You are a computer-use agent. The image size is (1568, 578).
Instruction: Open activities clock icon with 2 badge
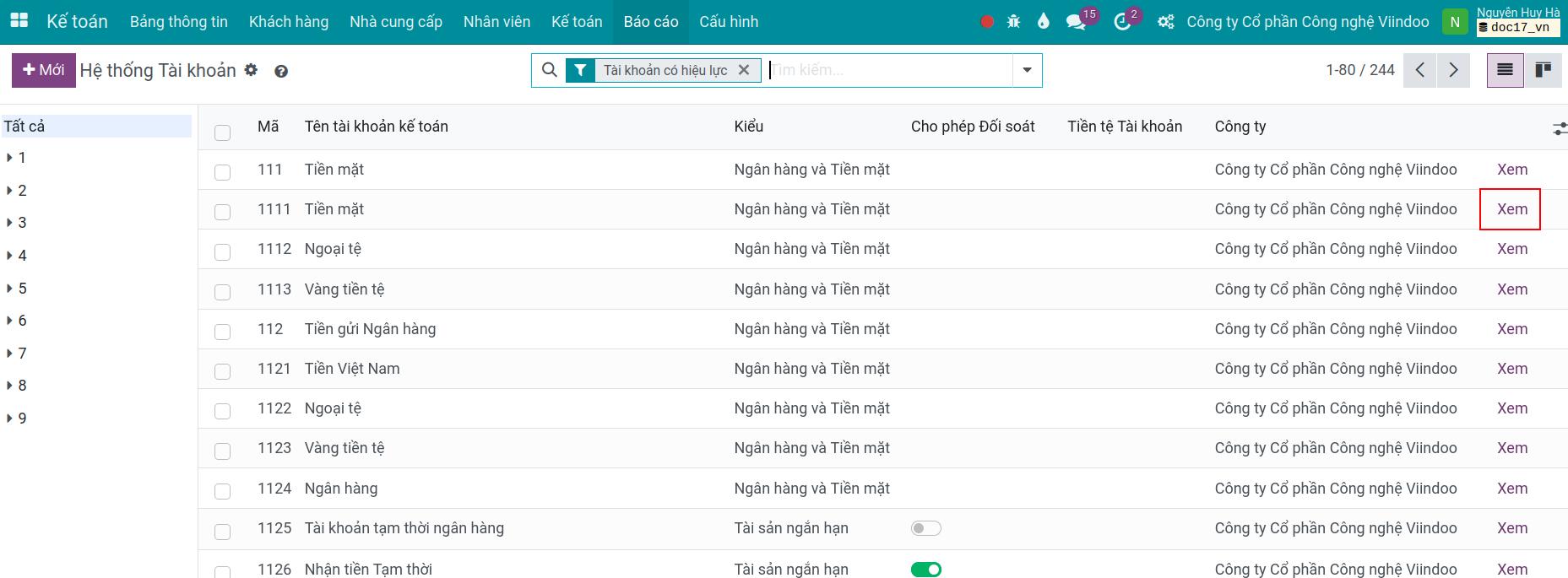click(1122, 22)
